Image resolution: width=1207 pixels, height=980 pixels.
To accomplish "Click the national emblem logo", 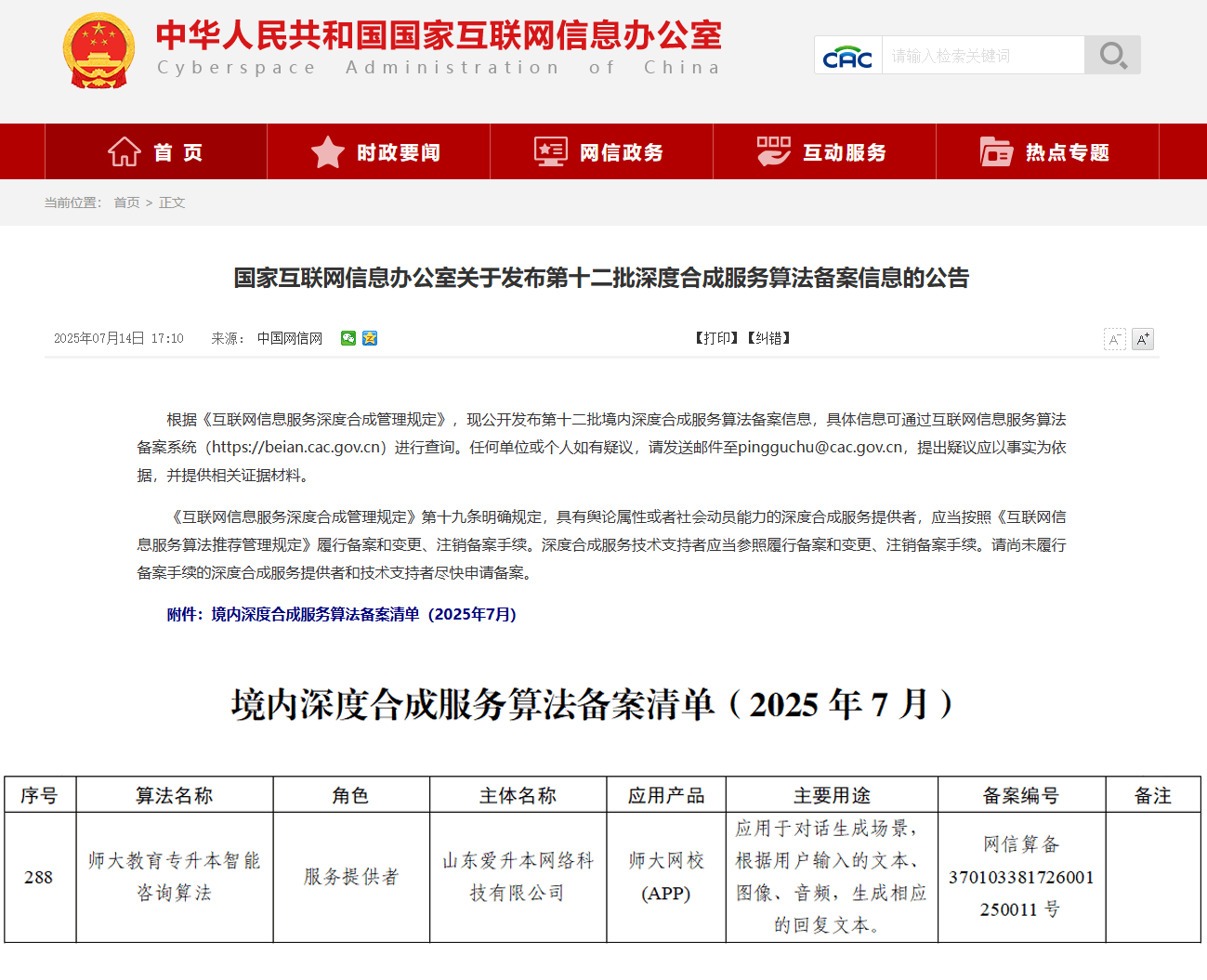I will pos(99,51).
